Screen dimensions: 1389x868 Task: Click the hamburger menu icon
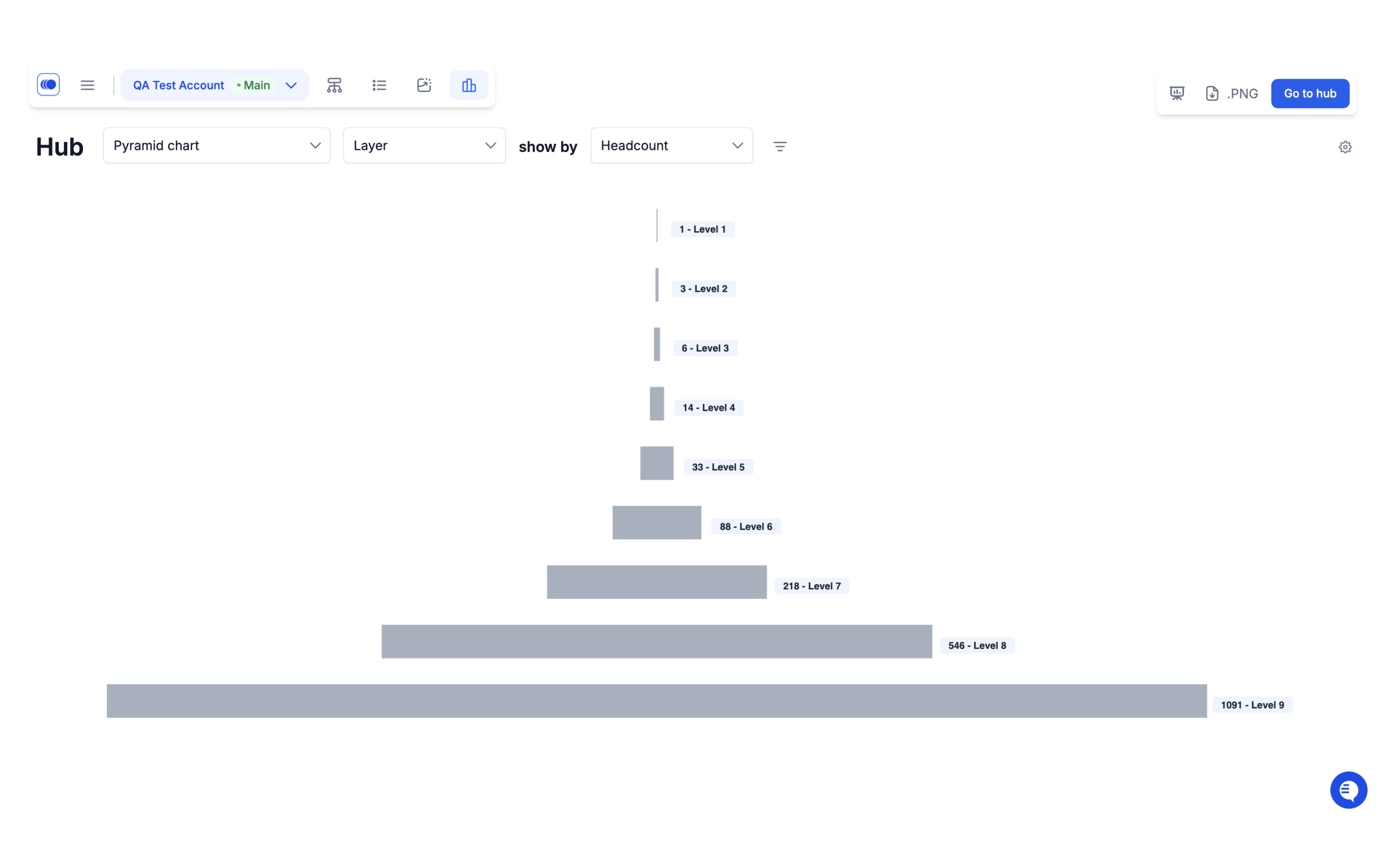point(87,85)
